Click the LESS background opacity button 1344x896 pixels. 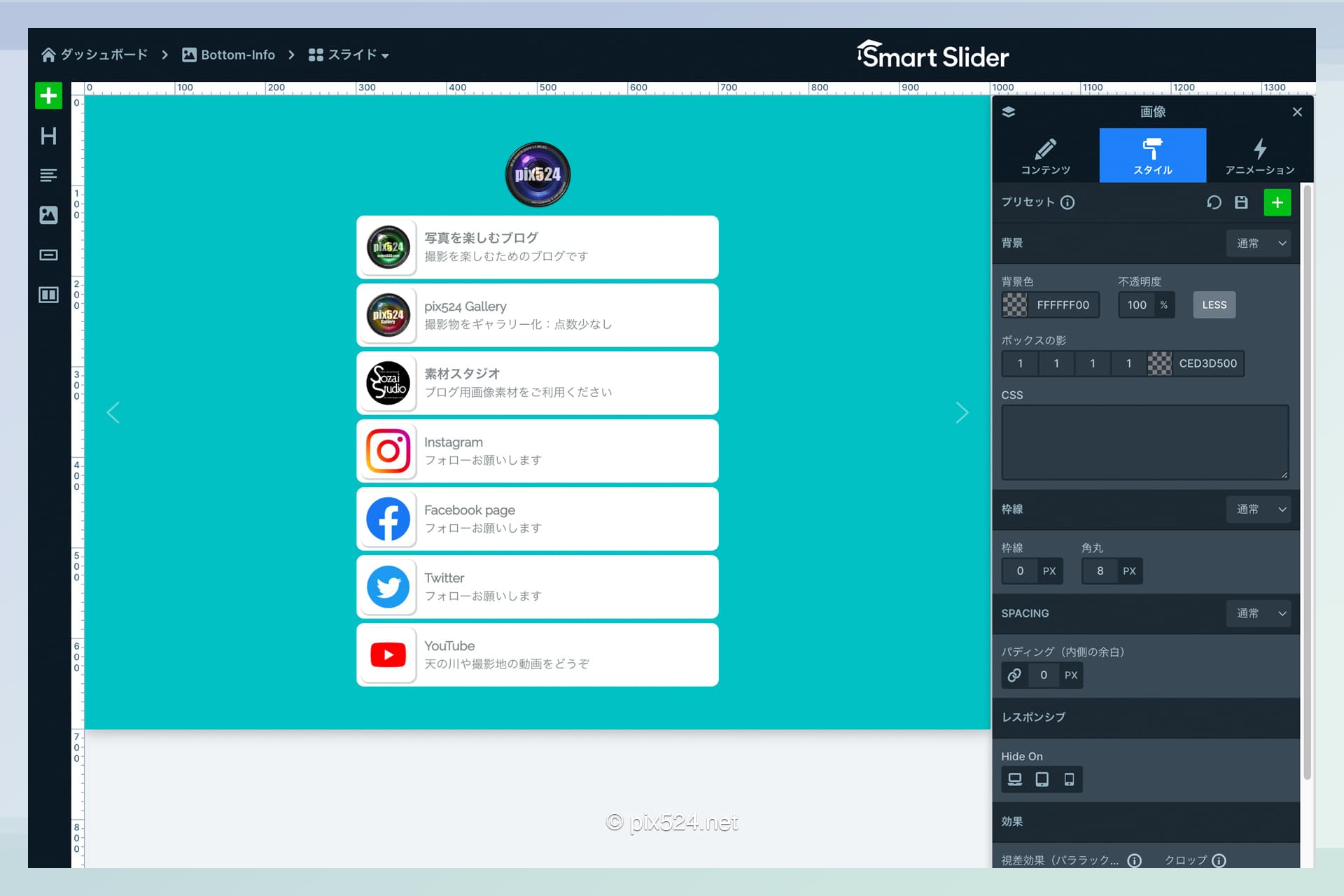click(x=1214, y=304)
